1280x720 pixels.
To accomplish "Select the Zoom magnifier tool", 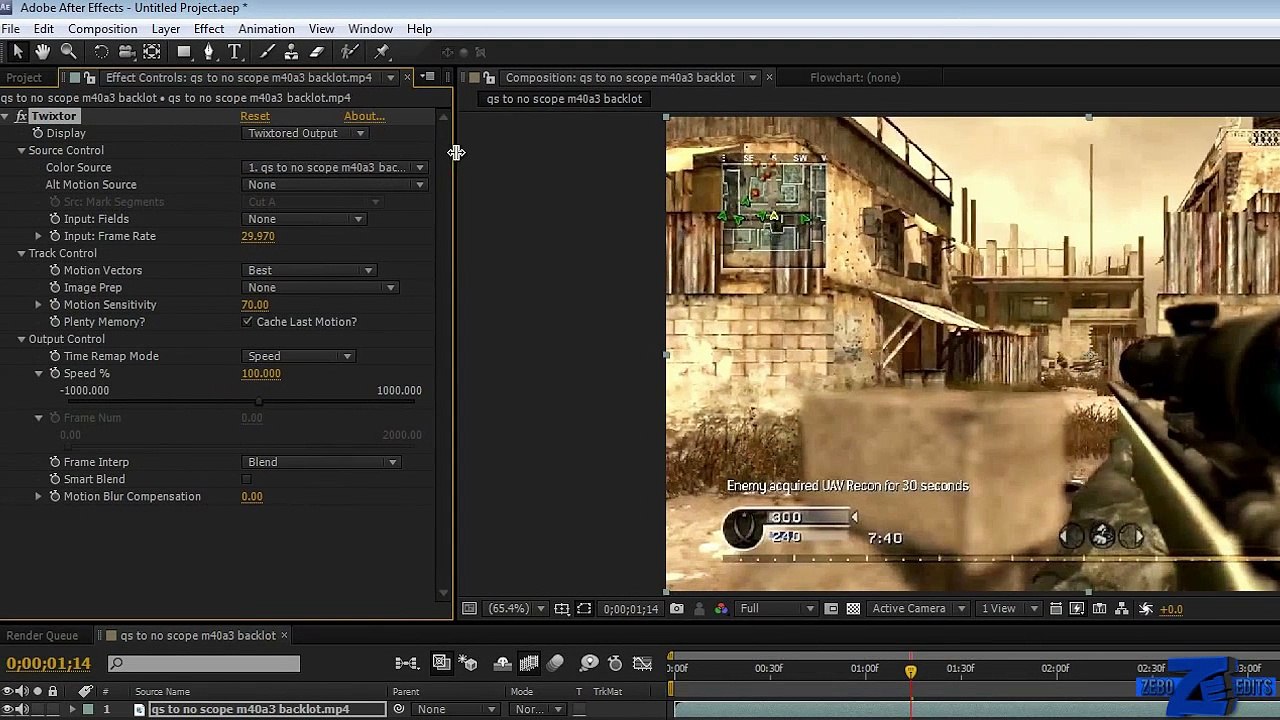I will (x=69, y=52).
